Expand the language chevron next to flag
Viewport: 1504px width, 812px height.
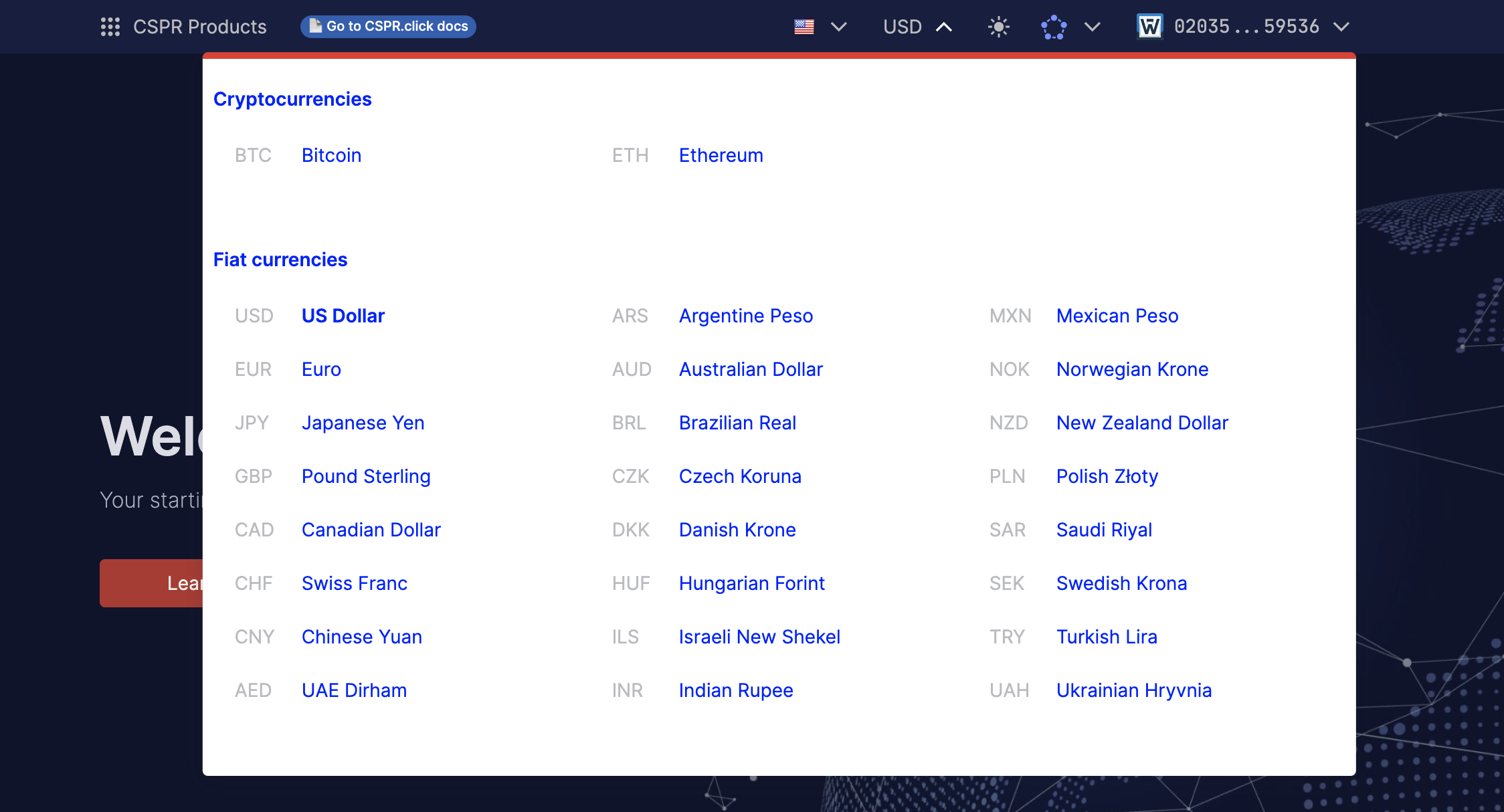838,27
